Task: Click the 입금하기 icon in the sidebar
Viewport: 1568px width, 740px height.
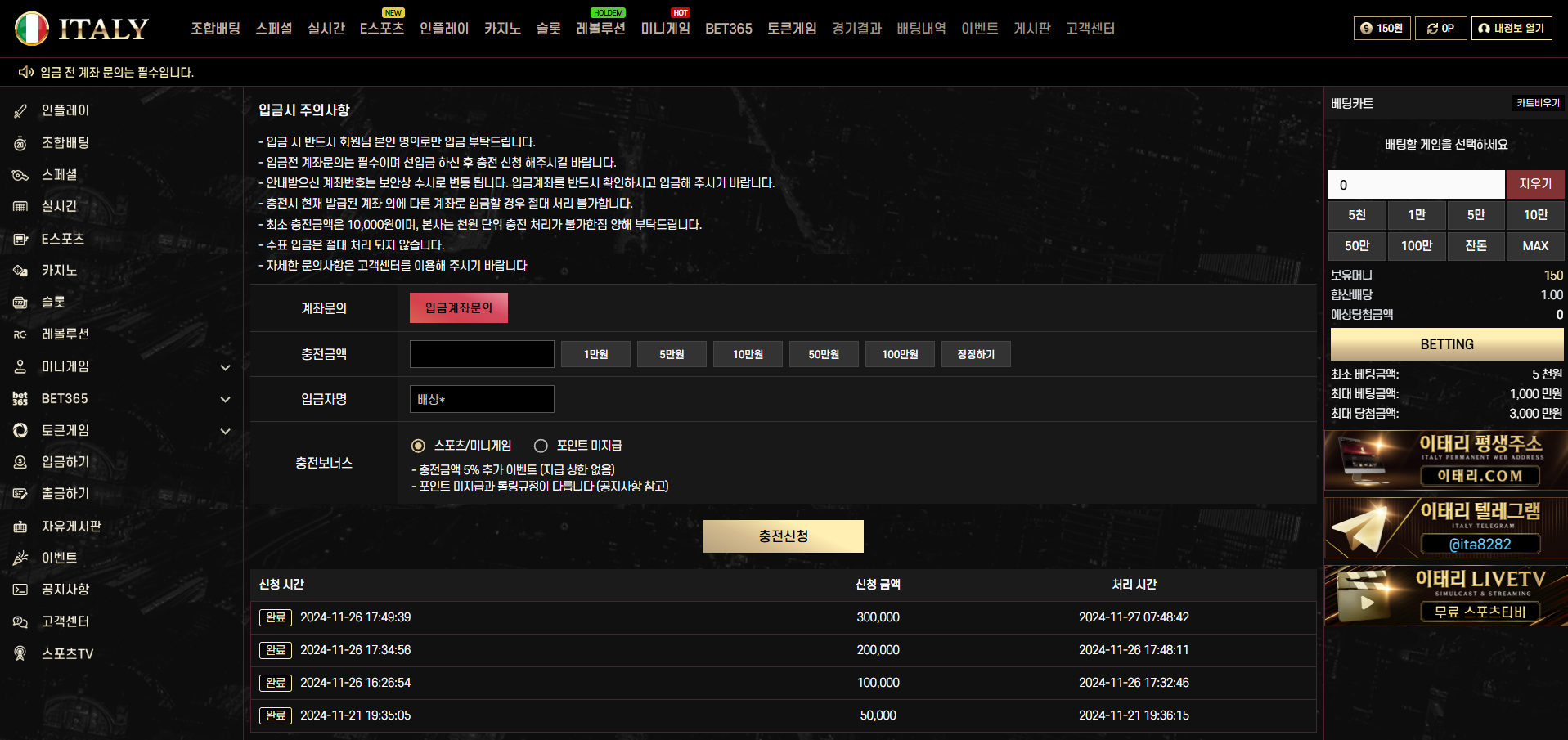Action: [x=20, y=462]
